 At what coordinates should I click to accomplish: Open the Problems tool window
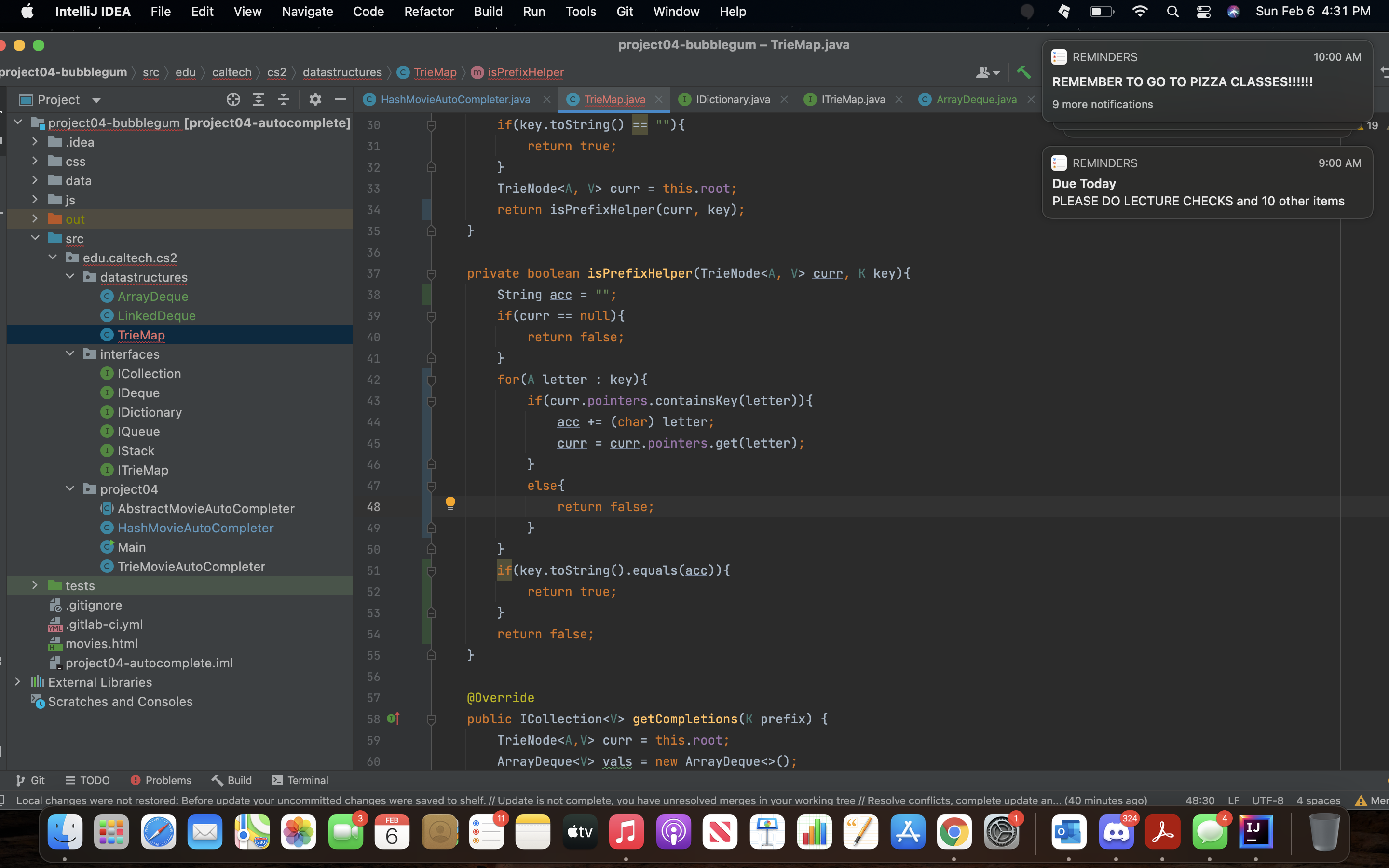161,780
